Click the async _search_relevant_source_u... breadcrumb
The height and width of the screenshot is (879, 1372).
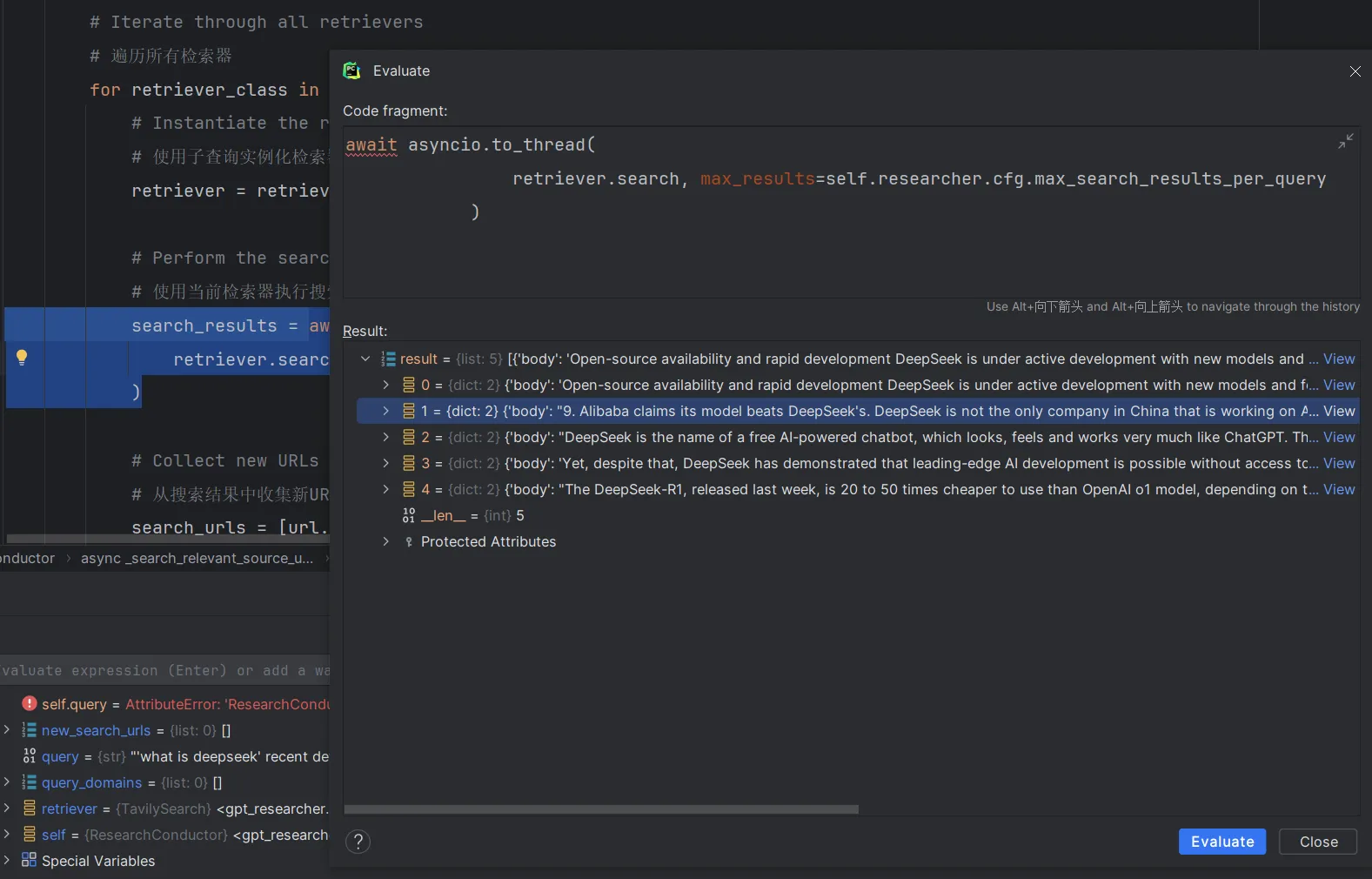197,558
